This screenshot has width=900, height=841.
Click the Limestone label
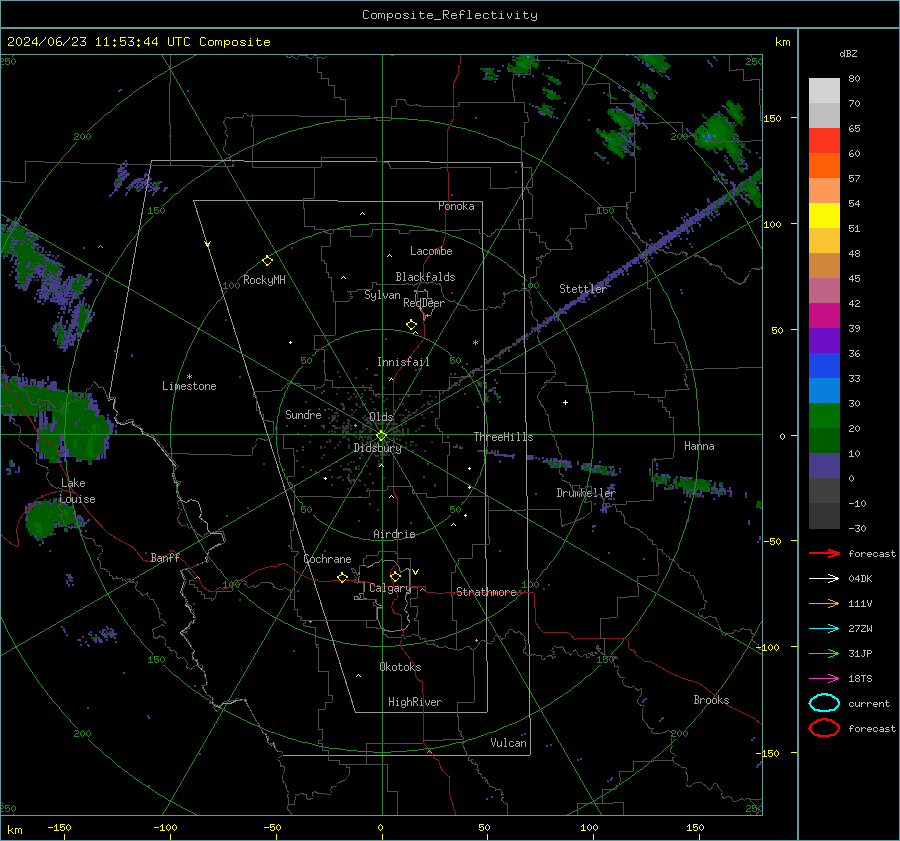pos(189,386)
